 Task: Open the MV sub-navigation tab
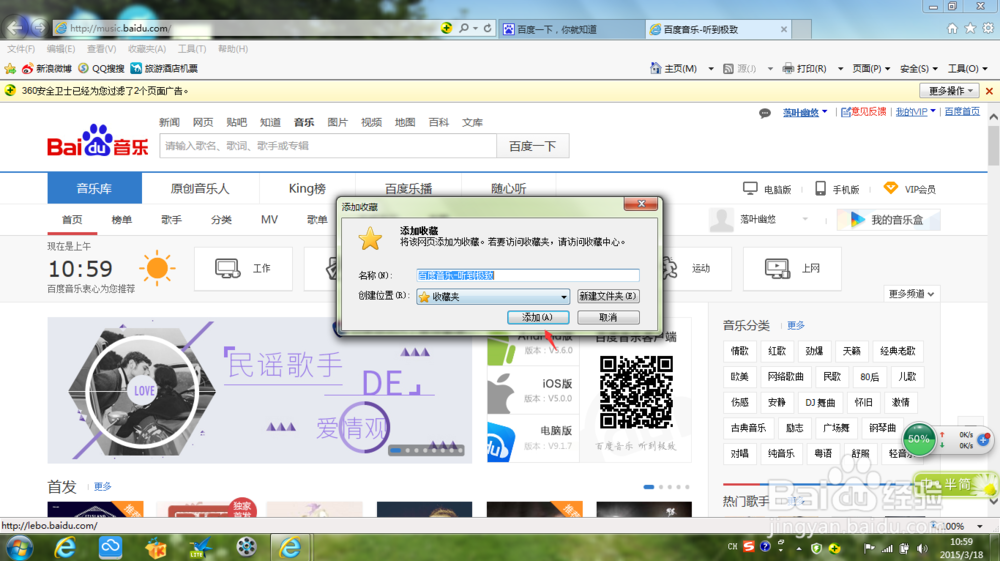click(269, 219)
